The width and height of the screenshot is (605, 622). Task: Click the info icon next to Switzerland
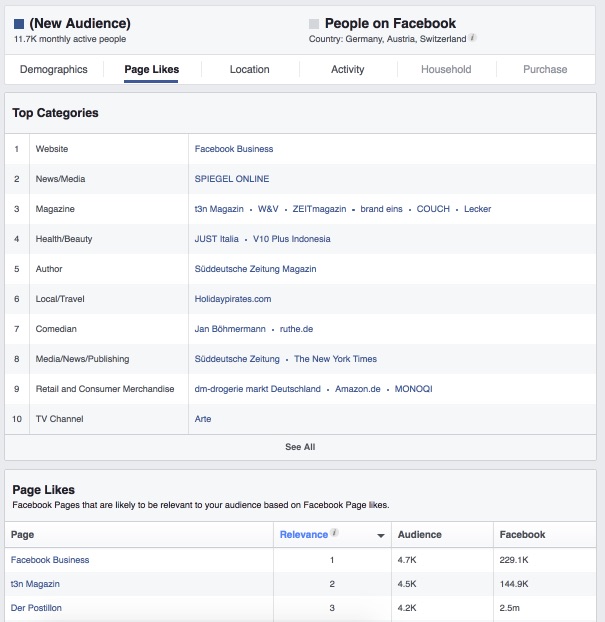pos(472,38)
